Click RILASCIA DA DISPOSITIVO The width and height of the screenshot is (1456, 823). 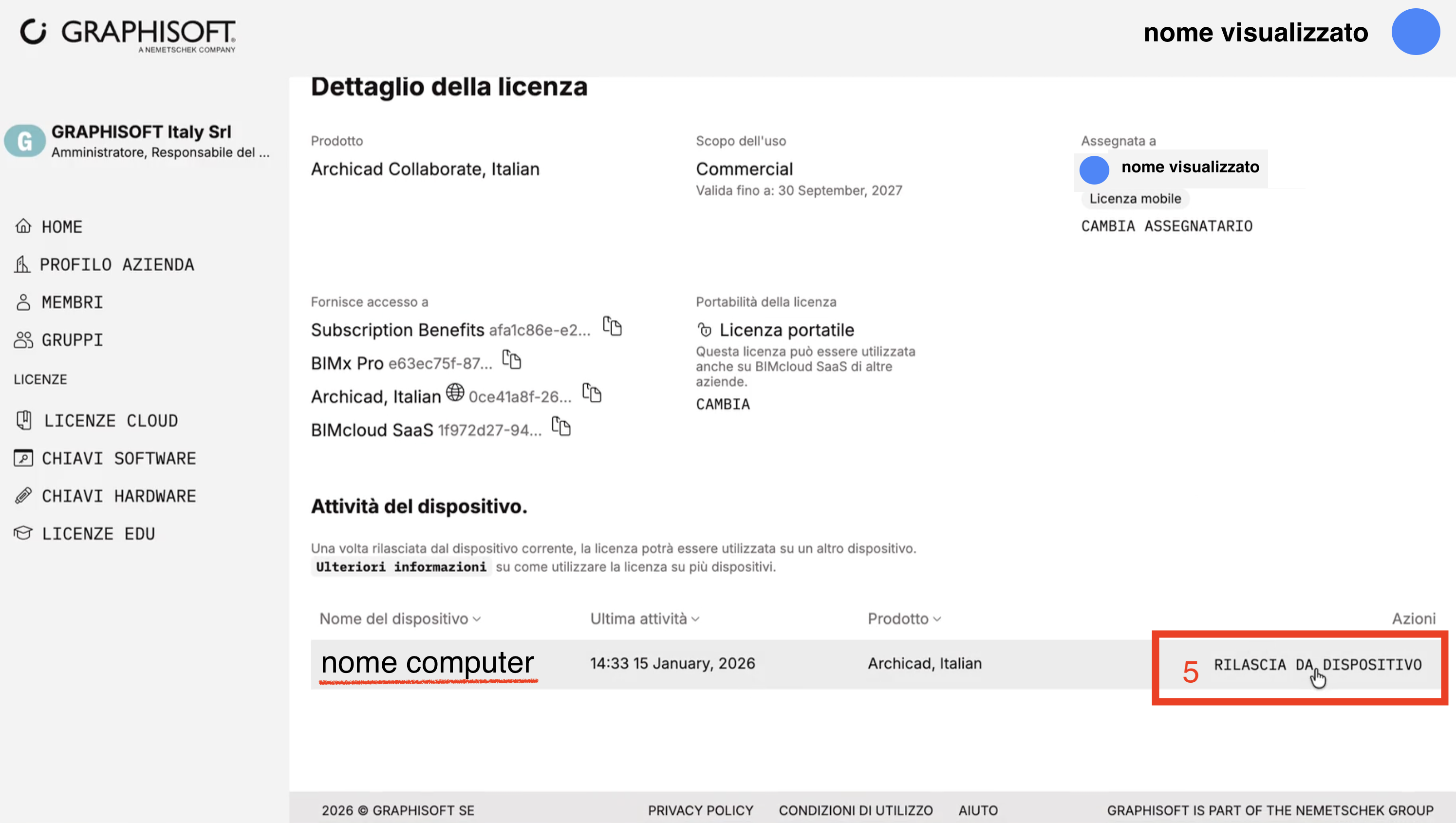(1318, 664)
